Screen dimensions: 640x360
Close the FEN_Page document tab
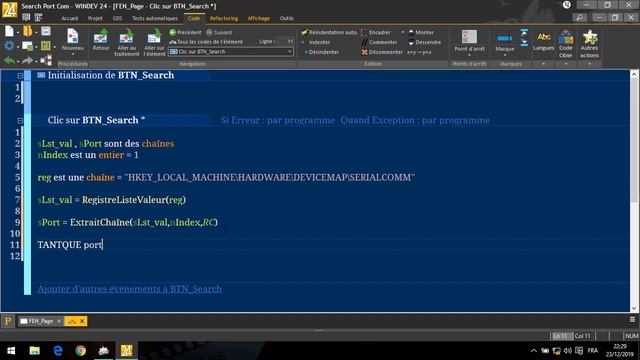(59, 321)
